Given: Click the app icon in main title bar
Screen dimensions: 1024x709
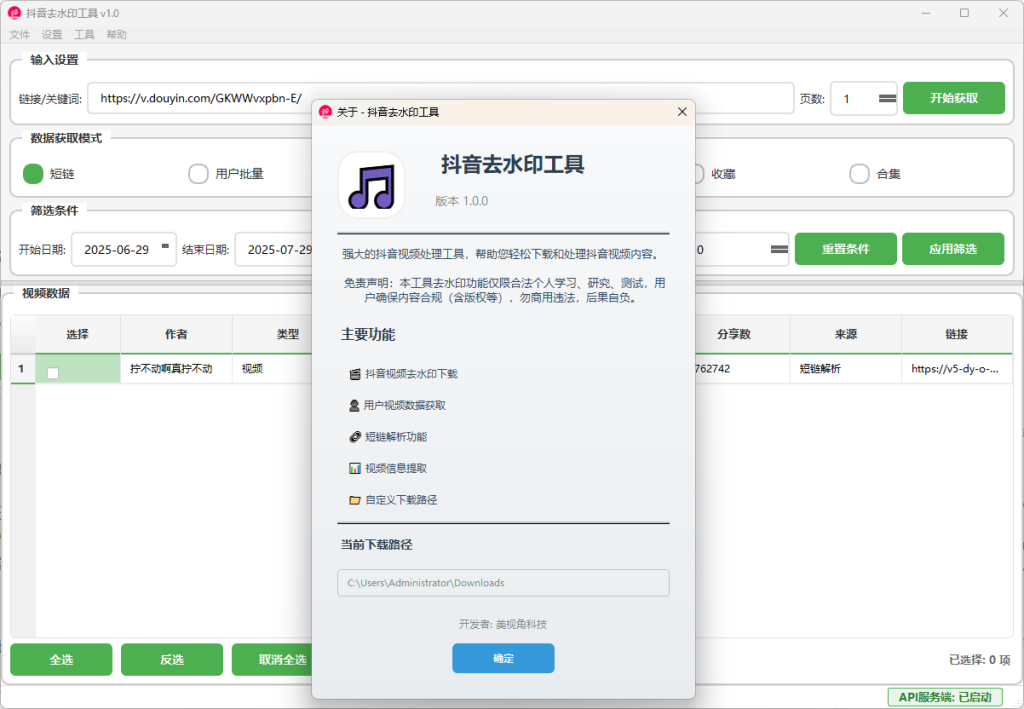Looking at the screenshot, I should pyautogui.click(x=14, y=12).
